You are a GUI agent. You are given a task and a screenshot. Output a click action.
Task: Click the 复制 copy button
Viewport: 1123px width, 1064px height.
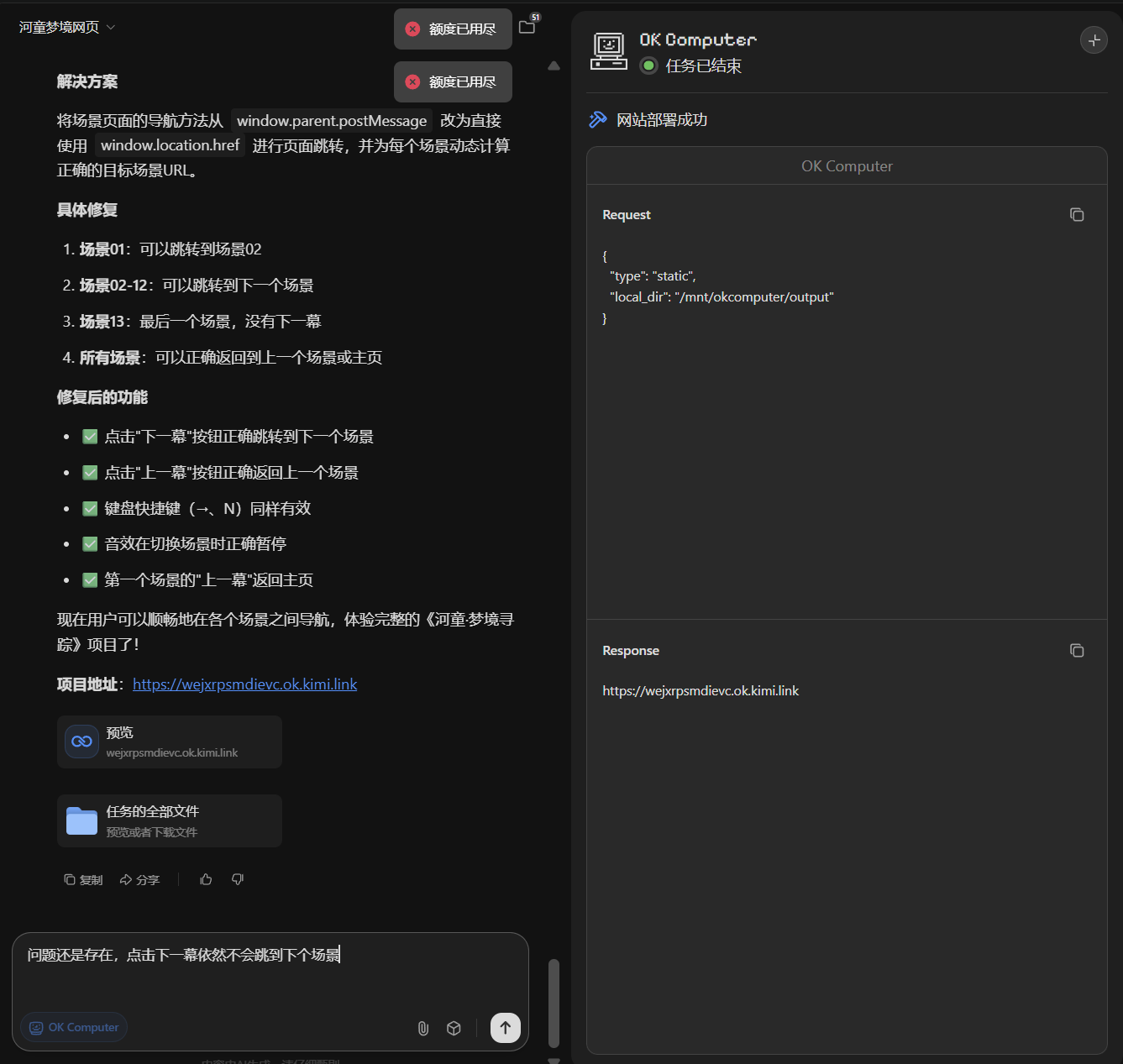pos(83,880)
